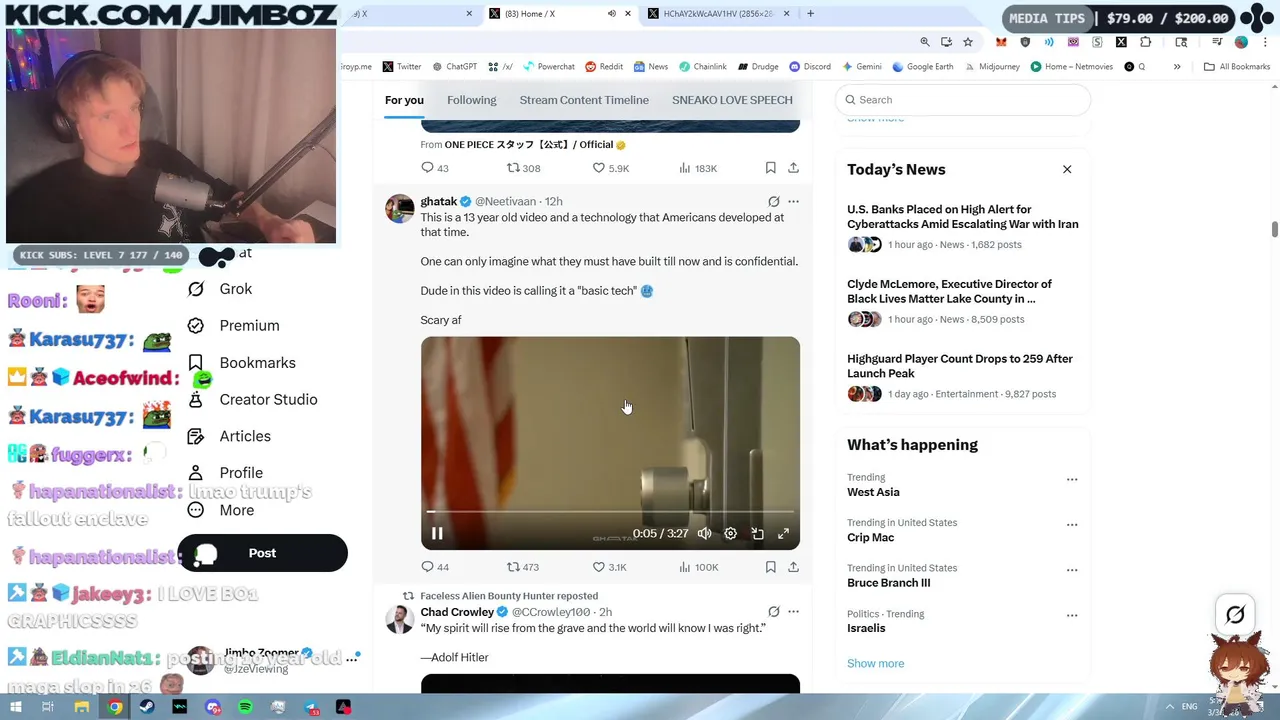More options for Israelis trend

[1072, 615]
